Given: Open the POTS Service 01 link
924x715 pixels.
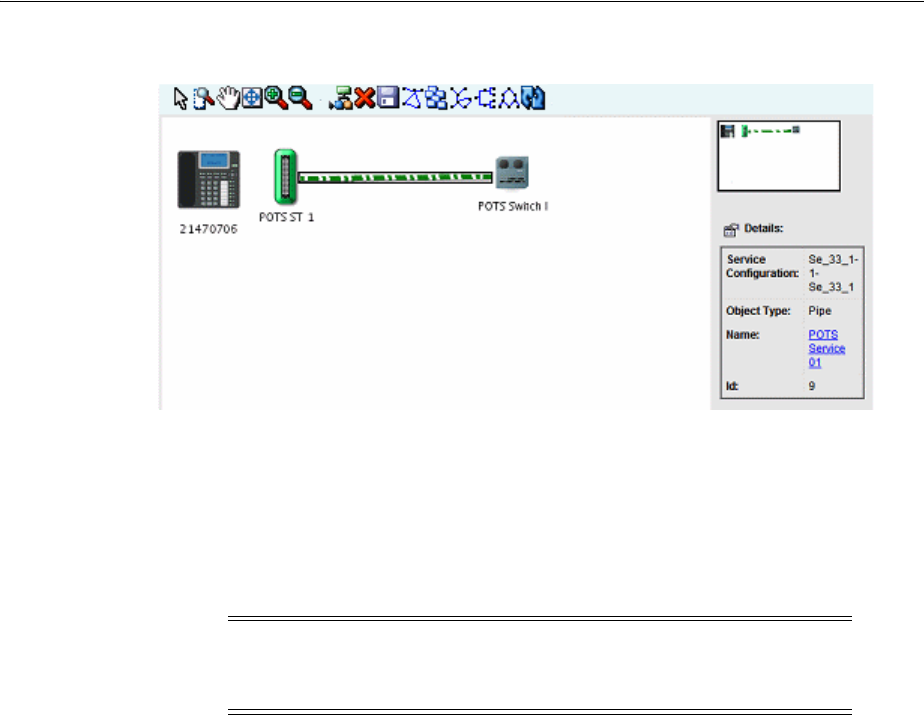Looking at the screenshot, I should [826, 348].
